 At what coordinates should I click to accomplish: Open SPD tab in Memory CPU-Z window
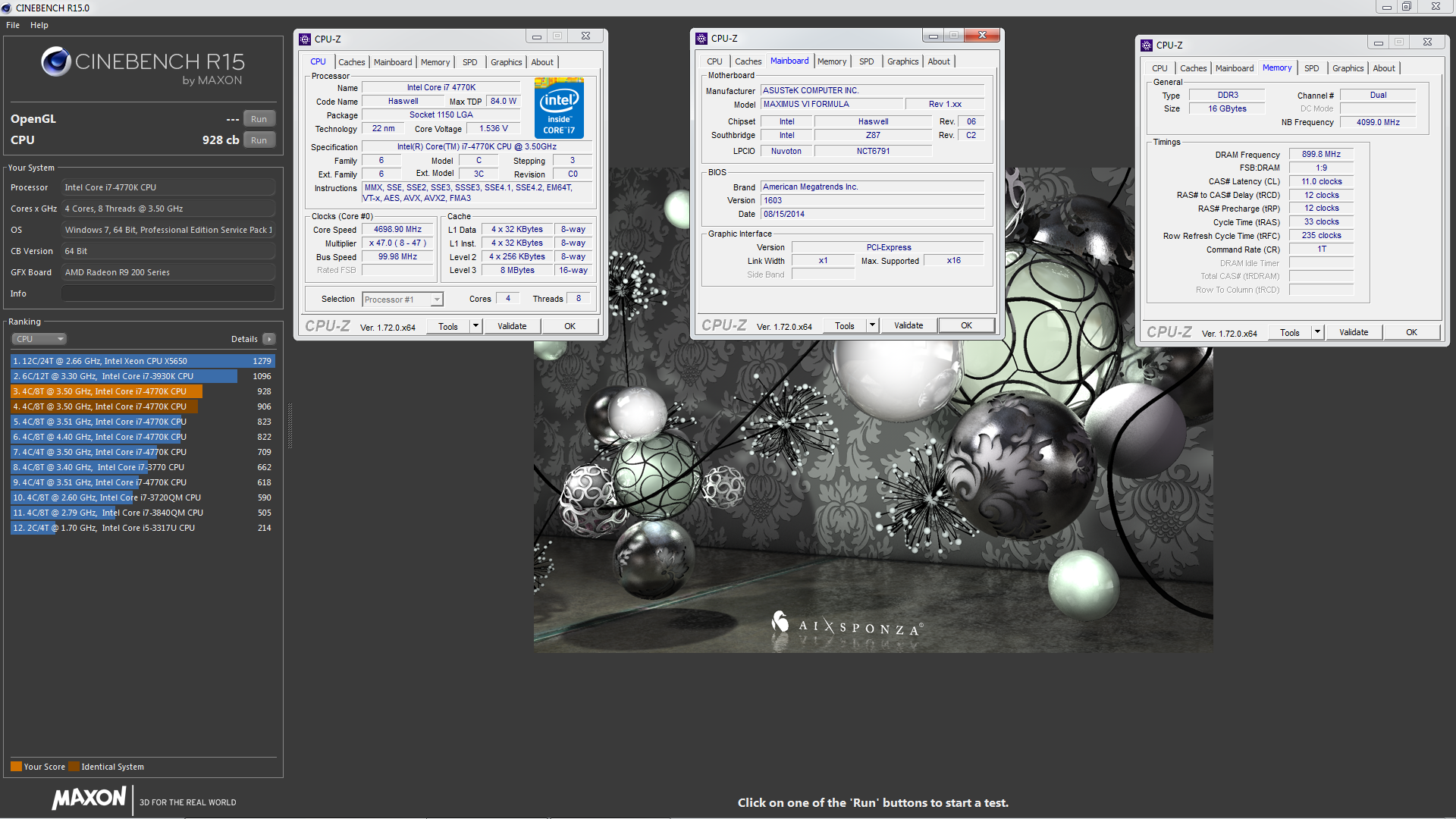click(1312, 68)
